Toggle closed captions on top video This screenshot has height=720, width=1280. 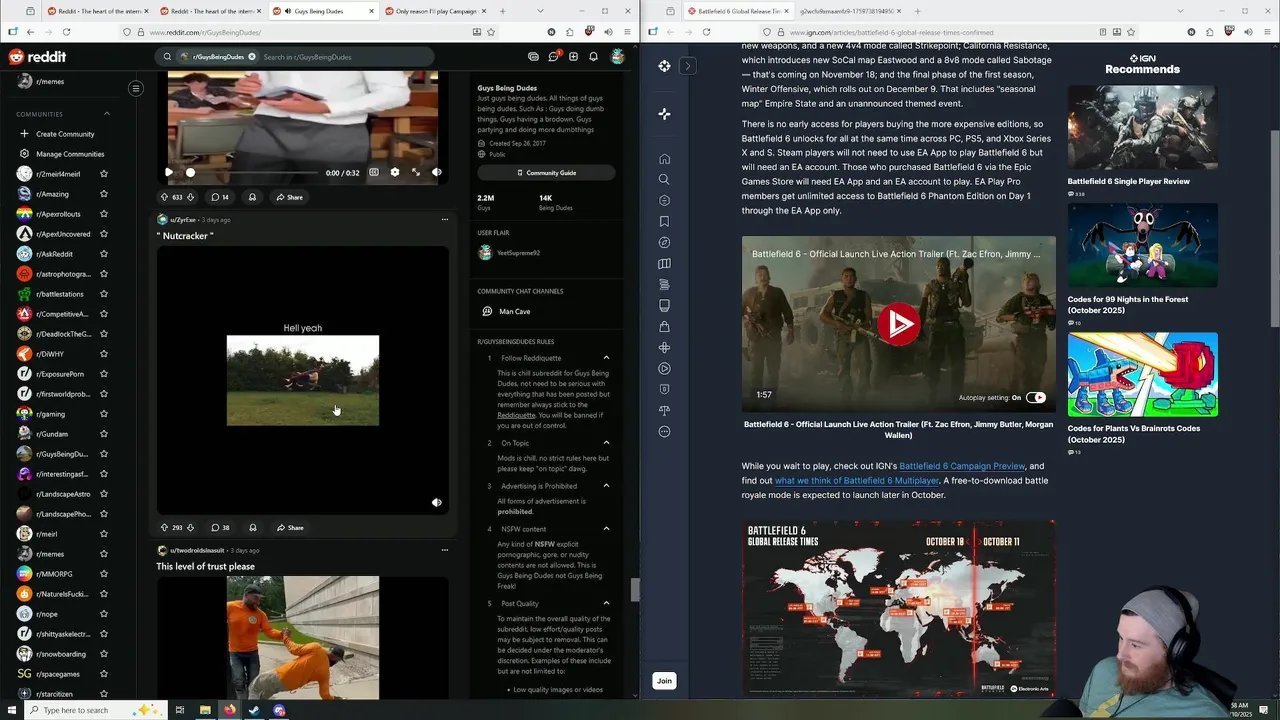tap(374, 172)
